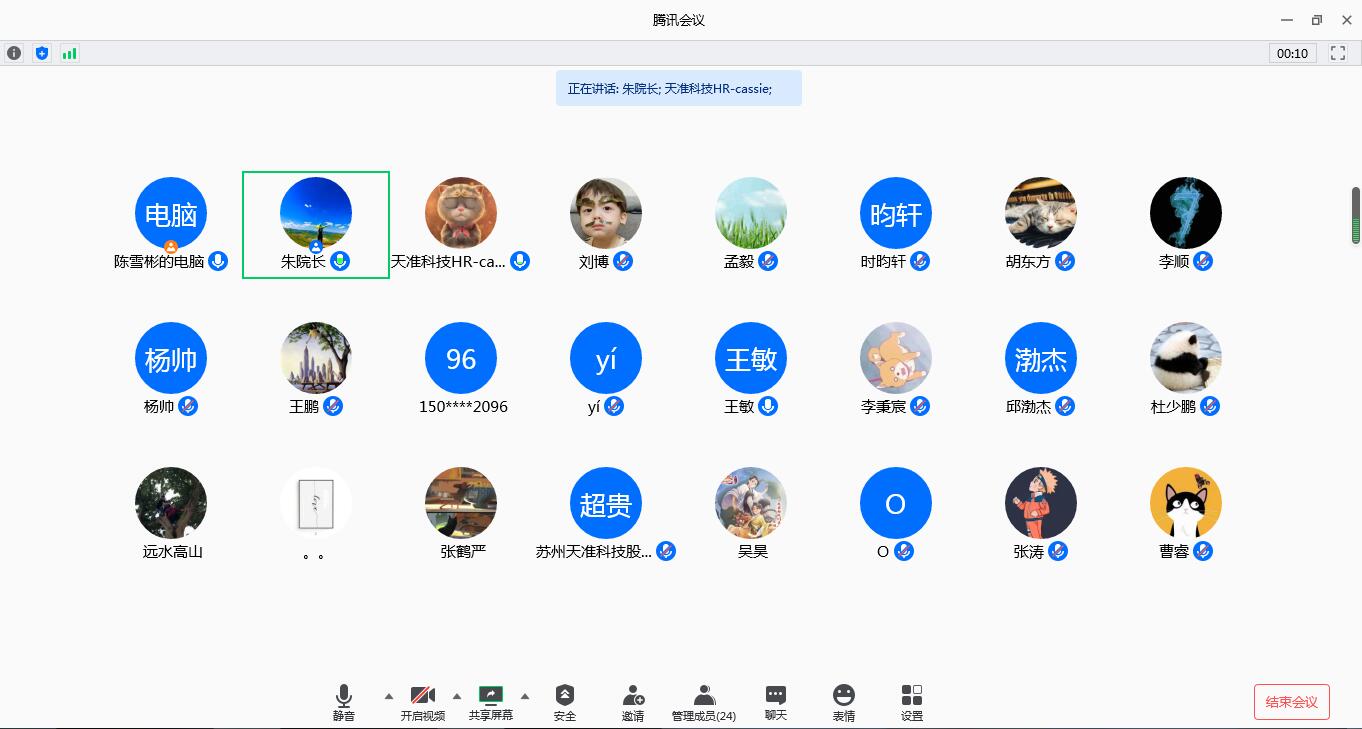Viewport: 1362px width, 729px height.
Task: Select 朱院长 participant avatar
Action: click(316, 213)
